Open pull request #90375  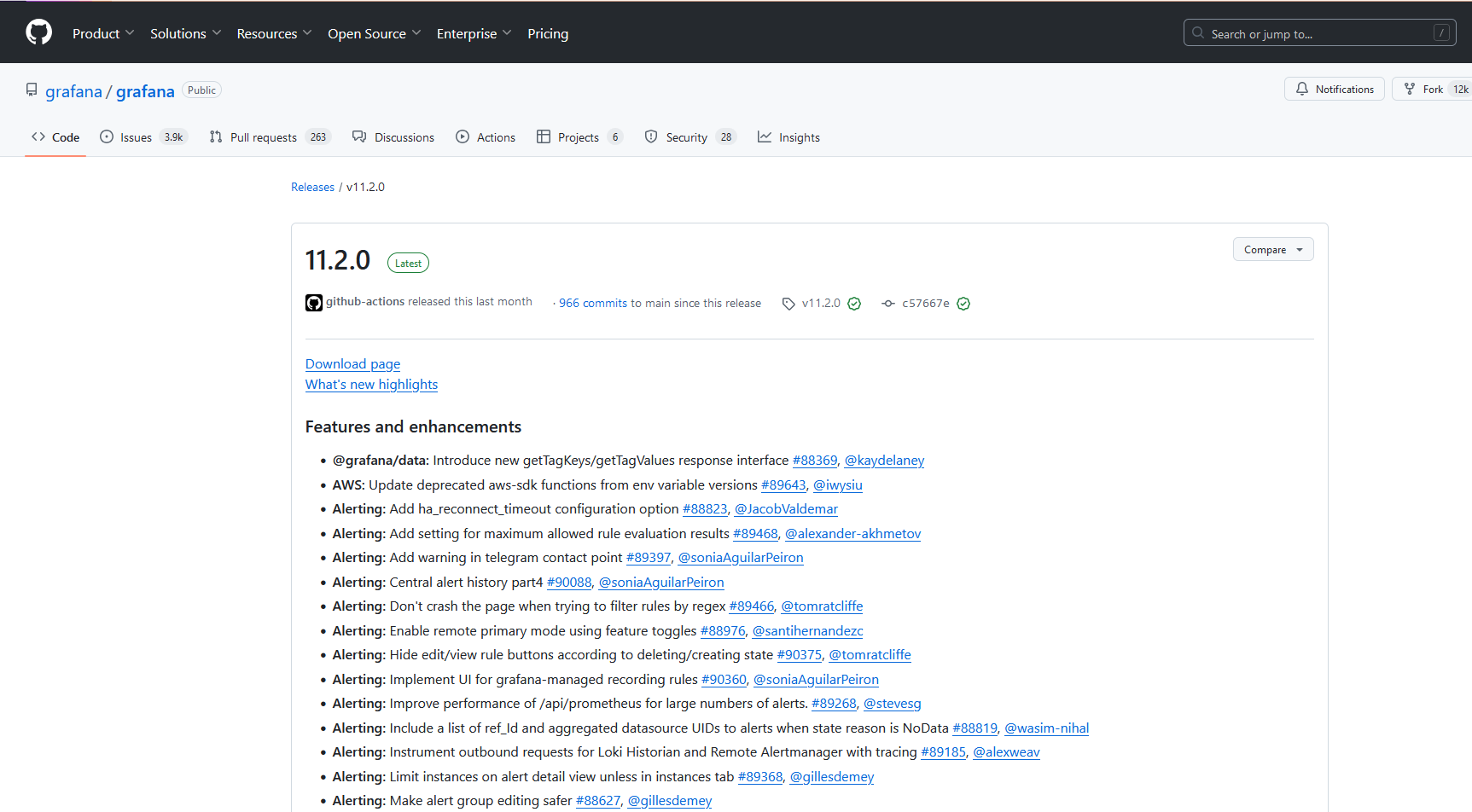point(800,655)
